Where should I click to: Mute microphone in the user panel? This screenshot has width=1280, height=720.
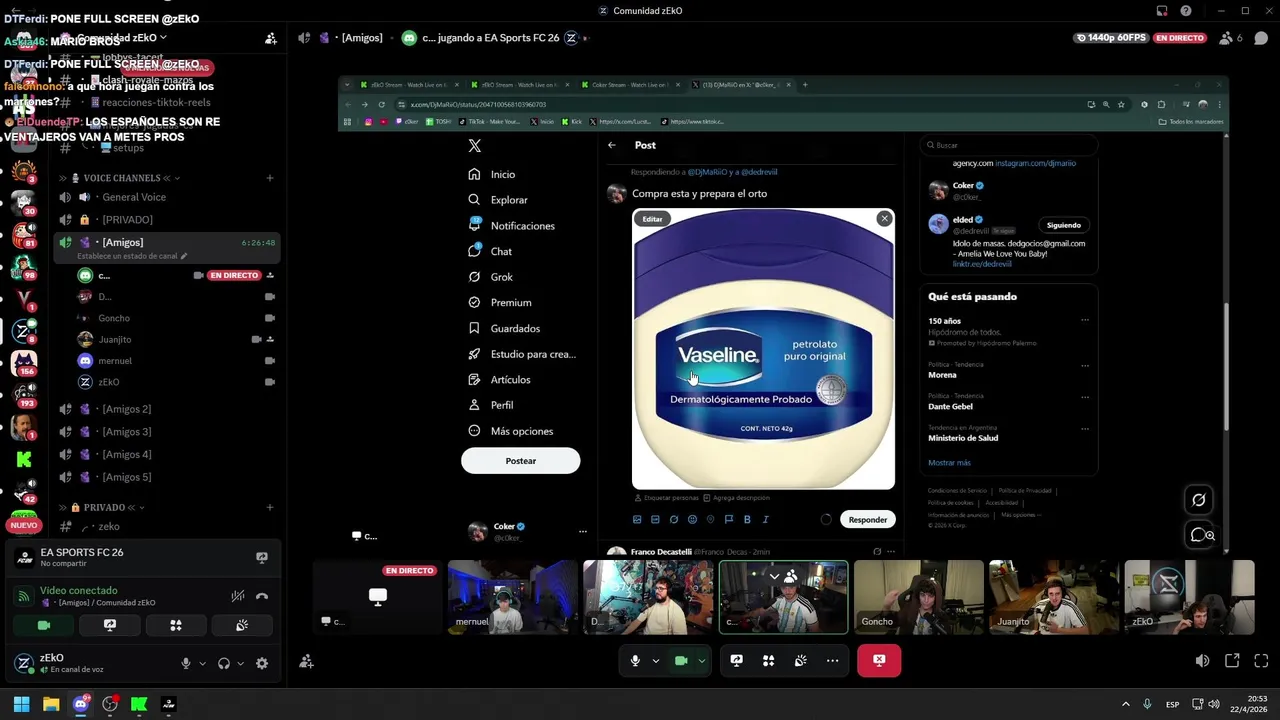(x=185, y=663)
